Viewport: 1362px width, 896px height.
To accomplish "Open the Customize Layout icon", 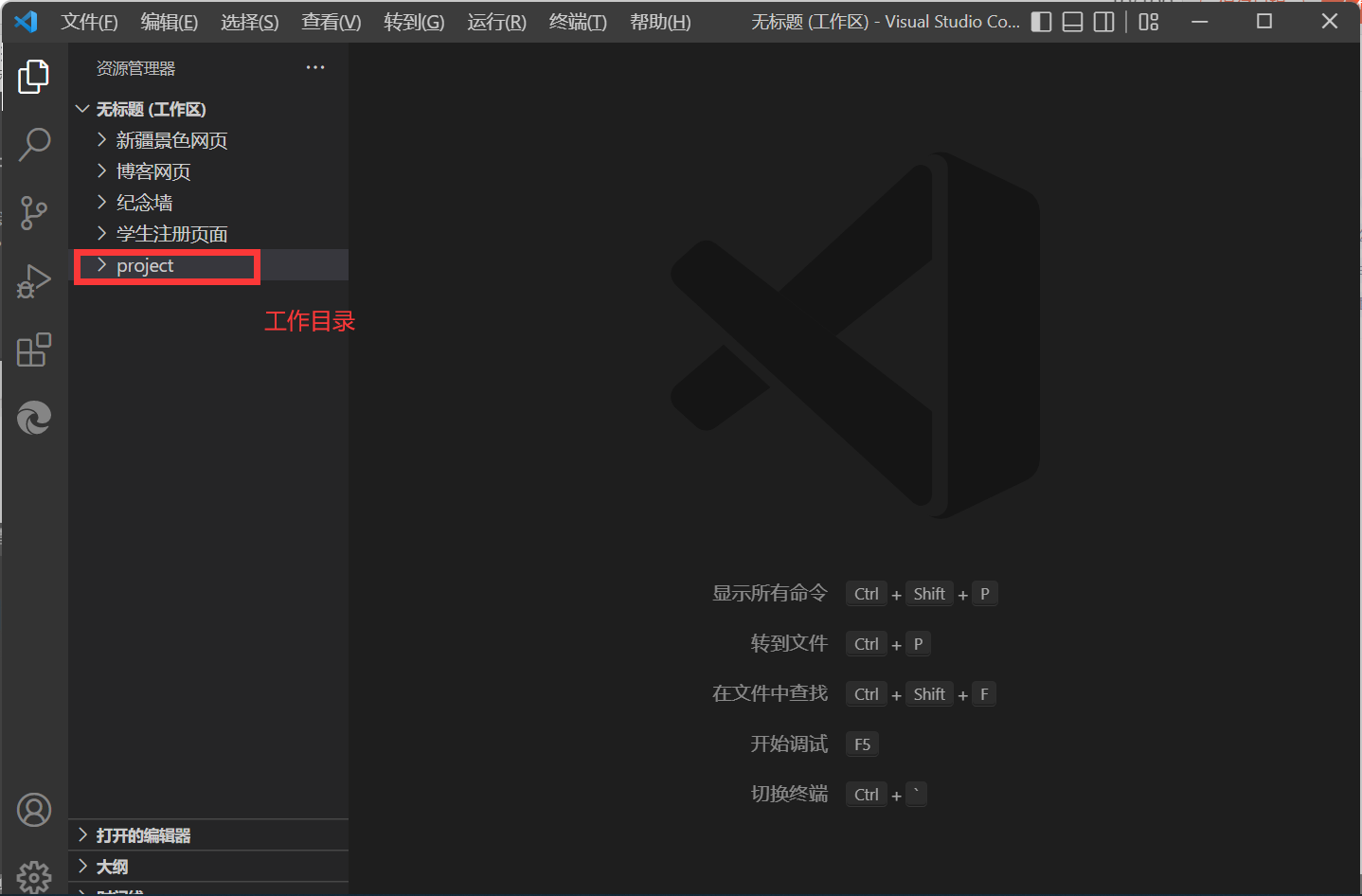I will coord(1149,22).
